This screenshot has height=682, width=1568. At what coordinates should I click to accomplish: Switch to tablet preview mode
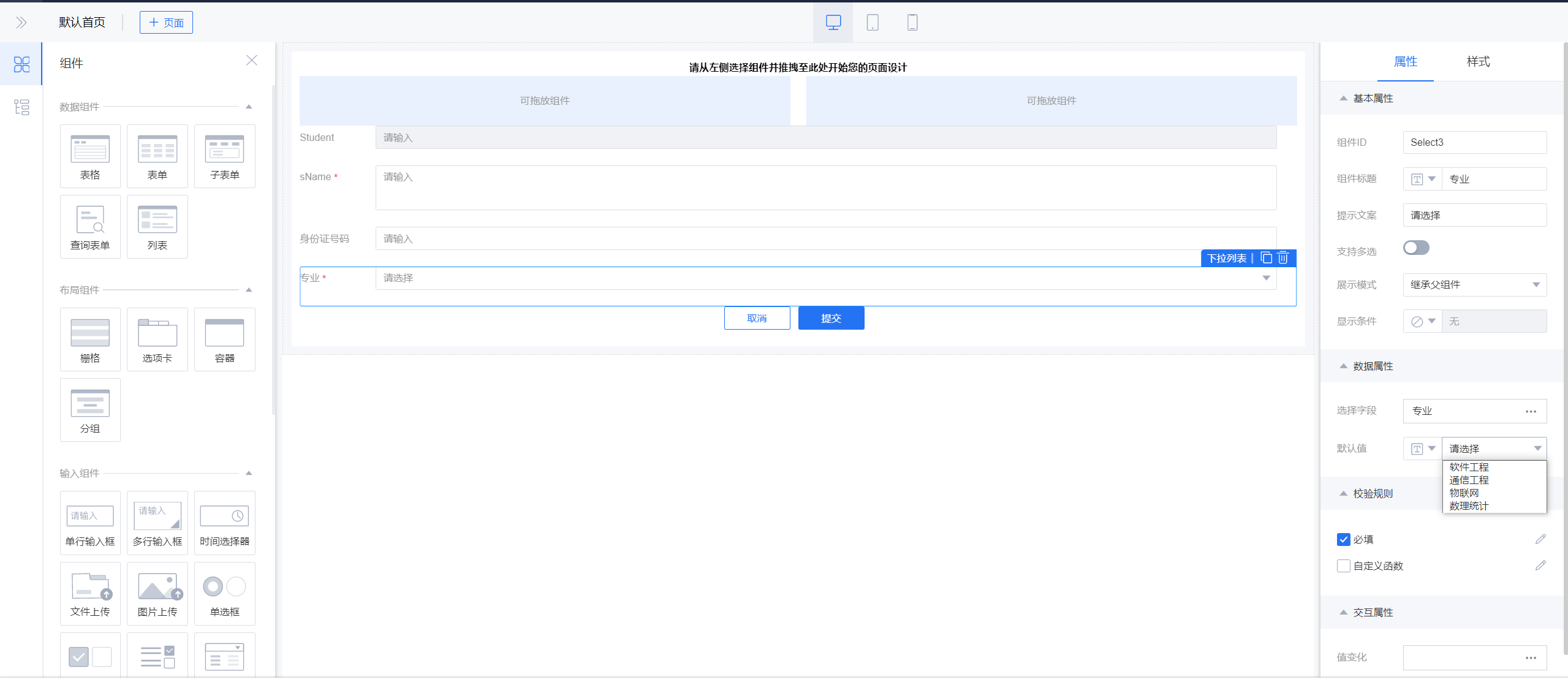click(873, 23)
